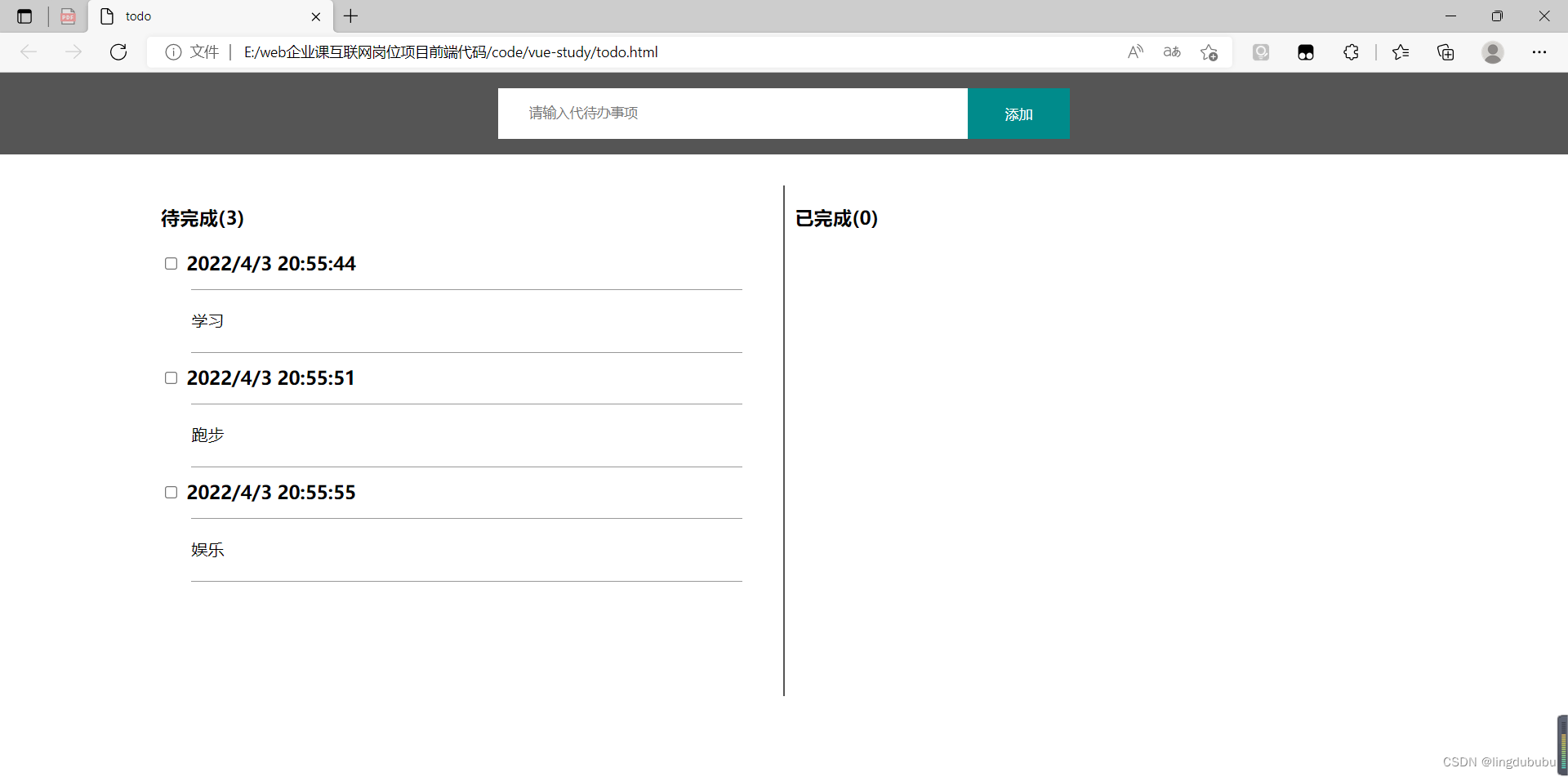Click the 2022/4/3 20:55:55 timestamp
Image resolution: width=1568 pixels, height=777 pixels.
[271, 492]
